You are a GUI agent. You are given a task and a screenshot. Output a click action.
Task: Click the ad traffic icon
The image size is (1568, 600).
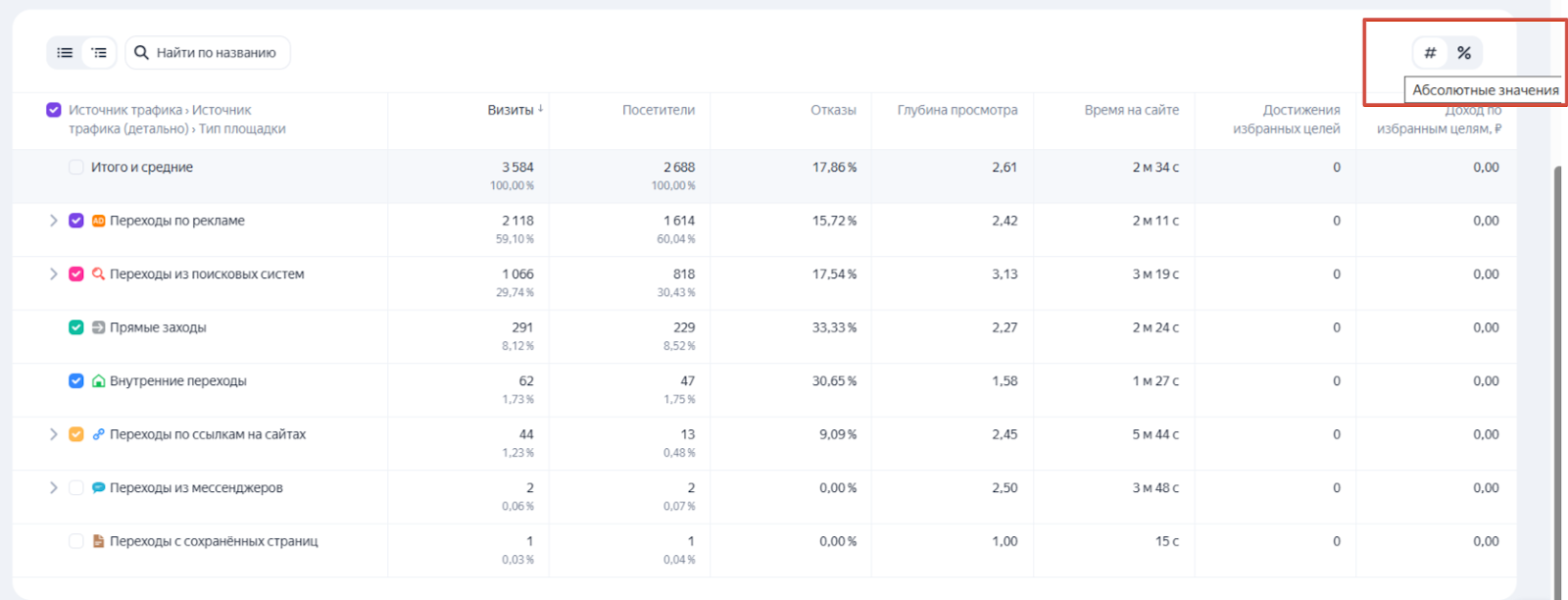(98, 221)
